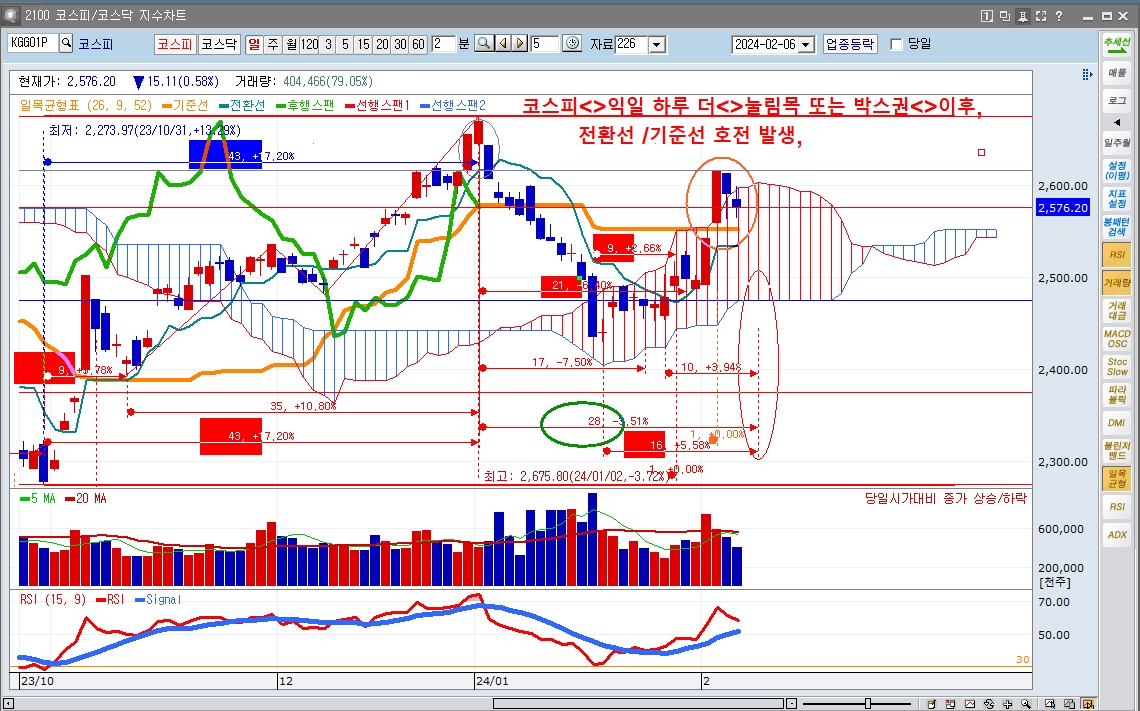1140x711 pixels.
Task: Click the minute value input showing 2
Action: (x=443, y=44)
